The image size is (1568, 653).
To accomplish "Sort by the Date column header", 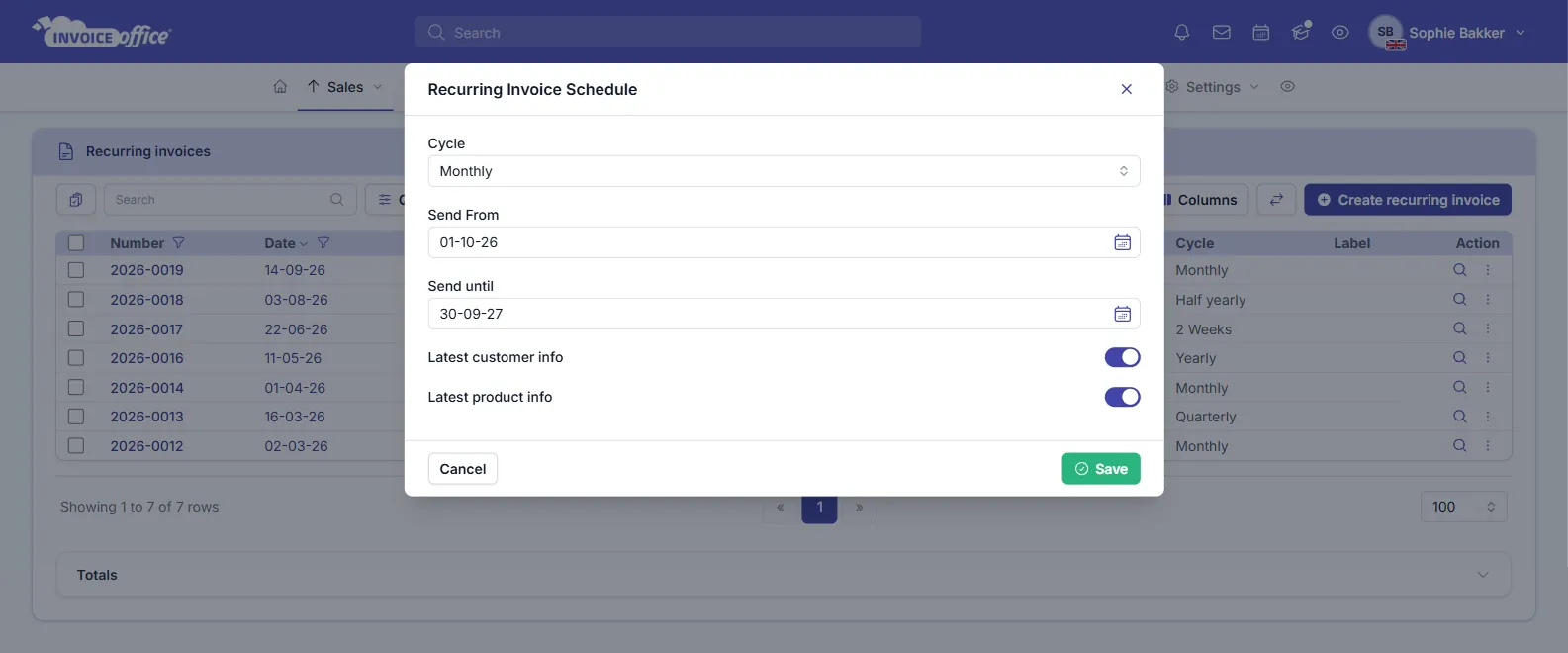I will pyautogui.click(x=280, y=243).
